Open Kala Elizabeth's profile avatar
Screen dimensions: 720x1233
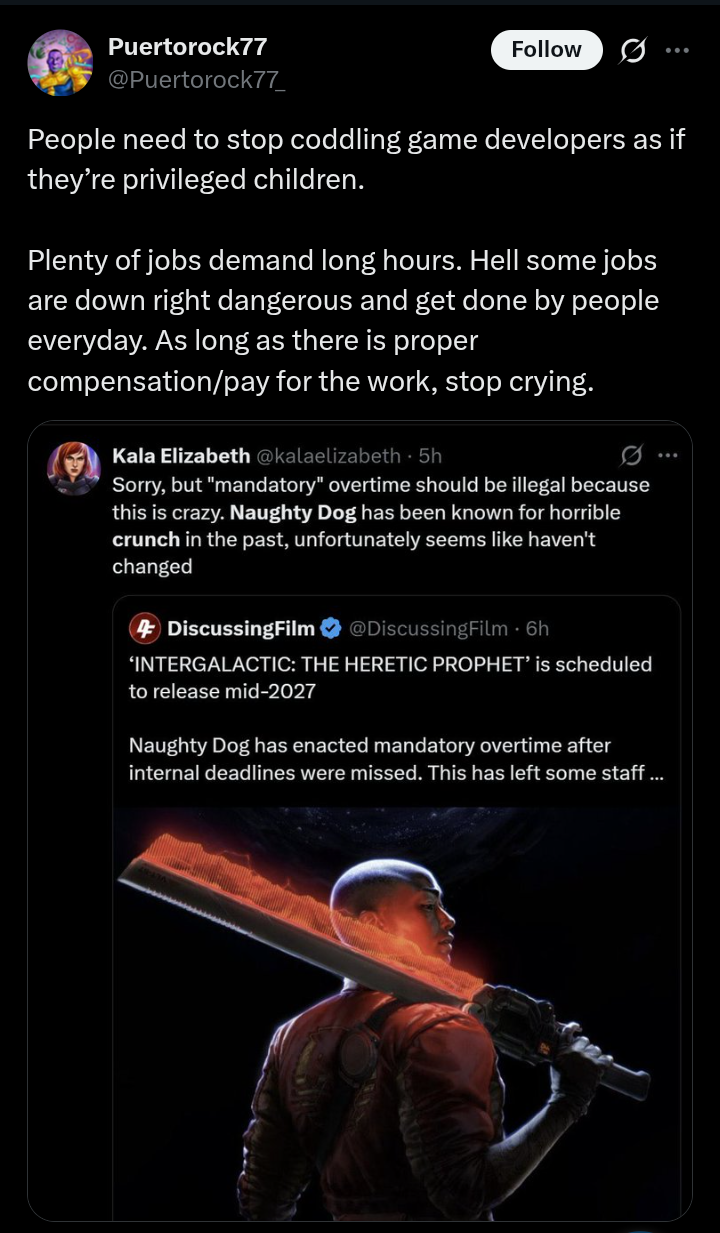click(75, 468)
